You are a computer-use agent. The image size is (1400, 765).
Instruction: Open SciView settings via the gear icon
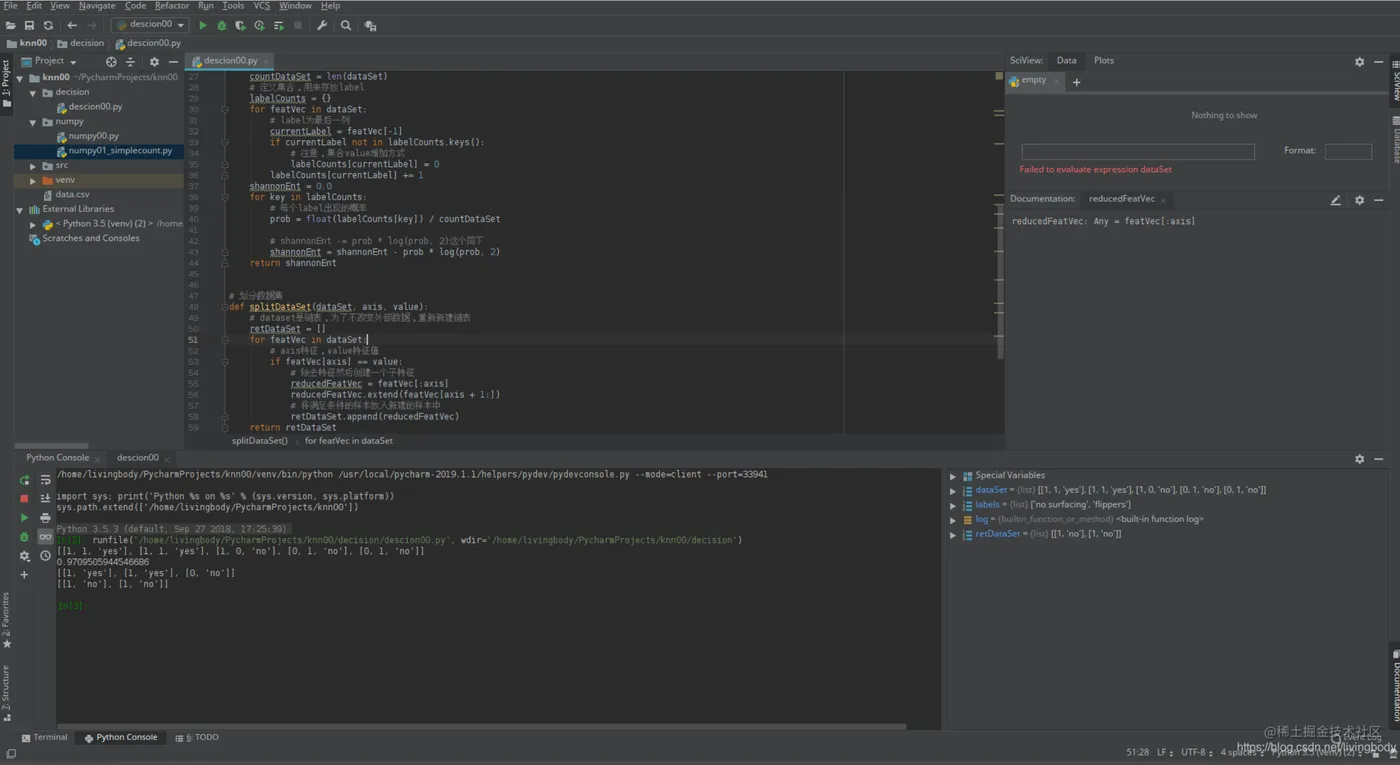(x=1359, y=61)
